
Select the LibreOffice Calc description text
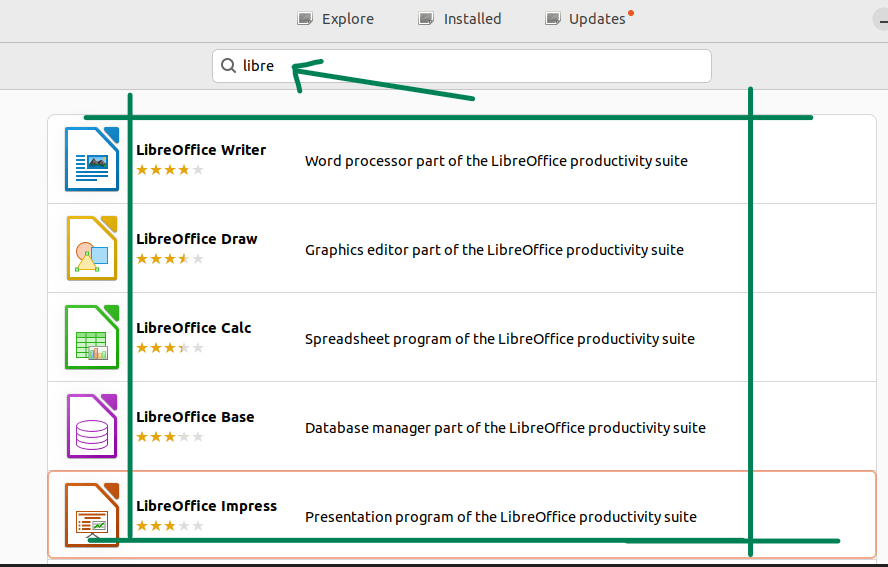[x=499, y=339]
